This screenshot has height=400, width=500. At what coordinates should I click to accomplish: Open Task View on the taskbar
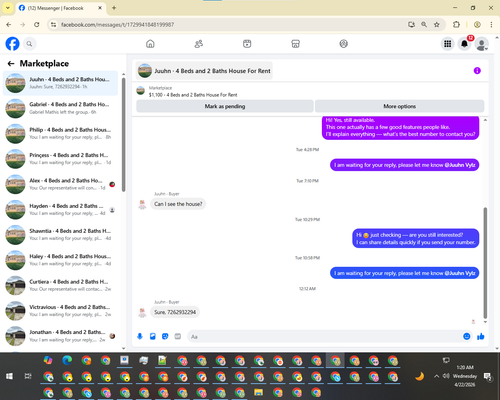tap(28, 376)
